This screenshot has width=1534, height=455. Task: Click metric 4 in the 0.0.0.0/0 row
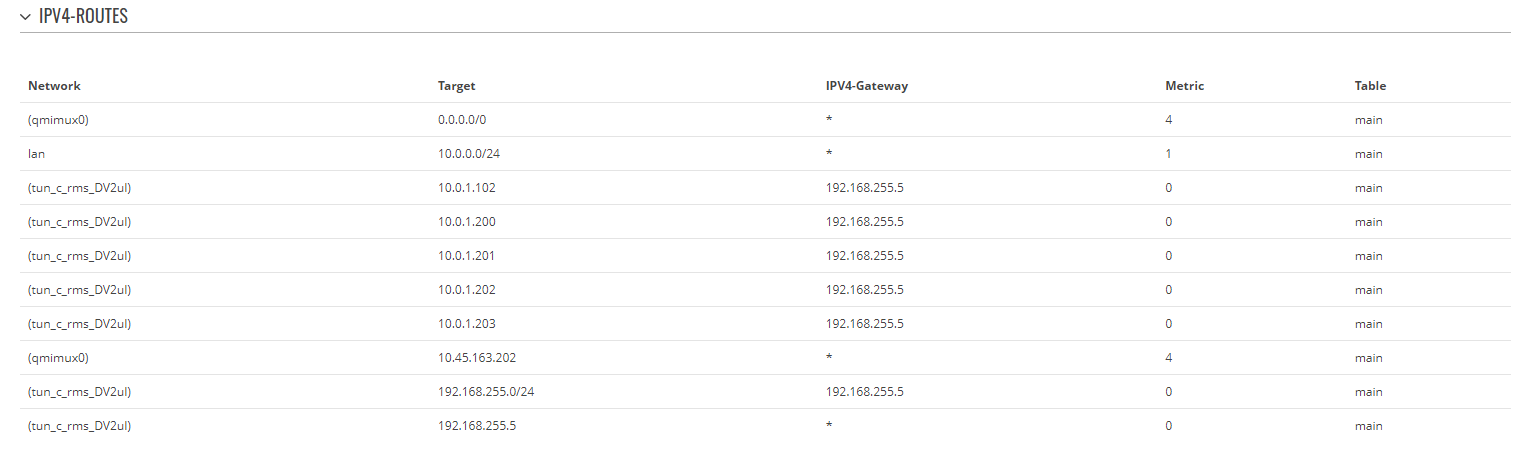1169,120
